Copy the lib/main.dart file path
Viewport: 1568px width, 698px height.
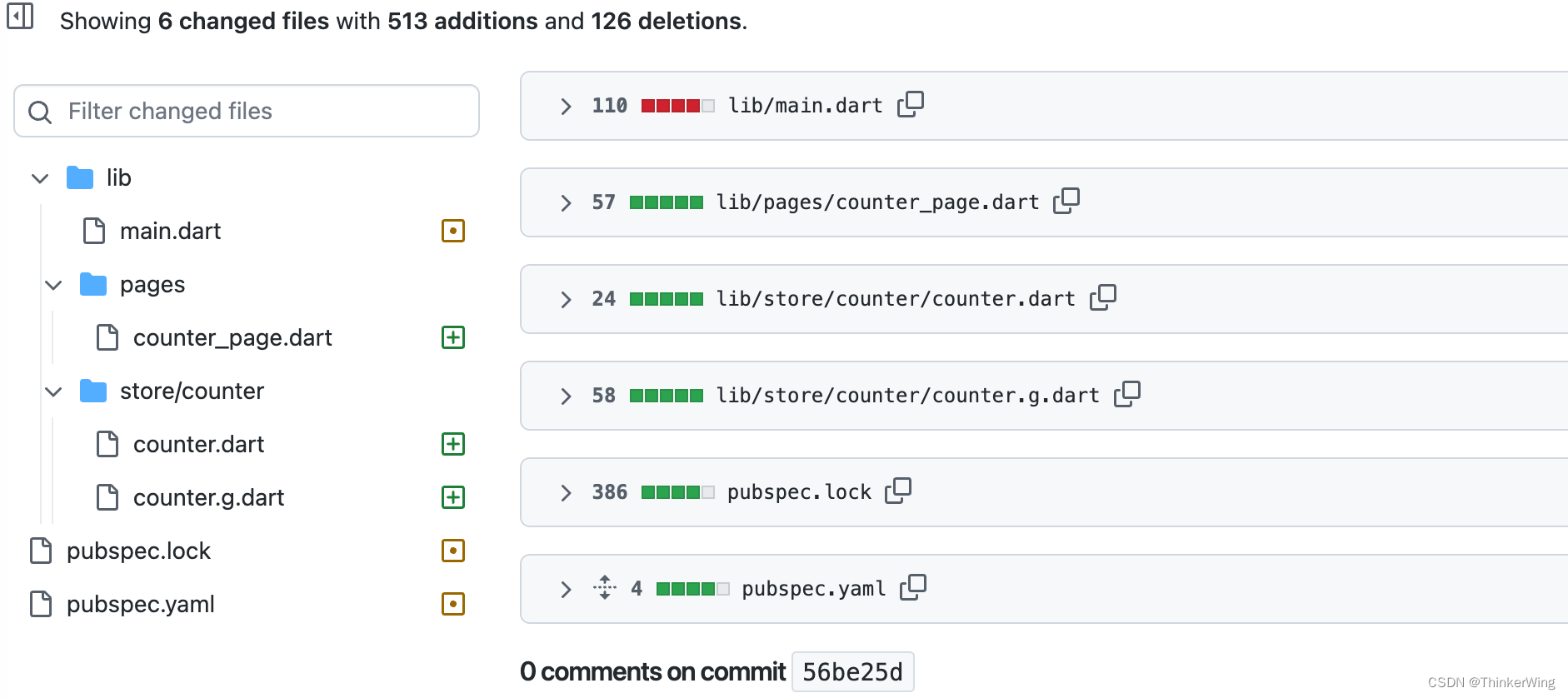(x=911, y=104)
